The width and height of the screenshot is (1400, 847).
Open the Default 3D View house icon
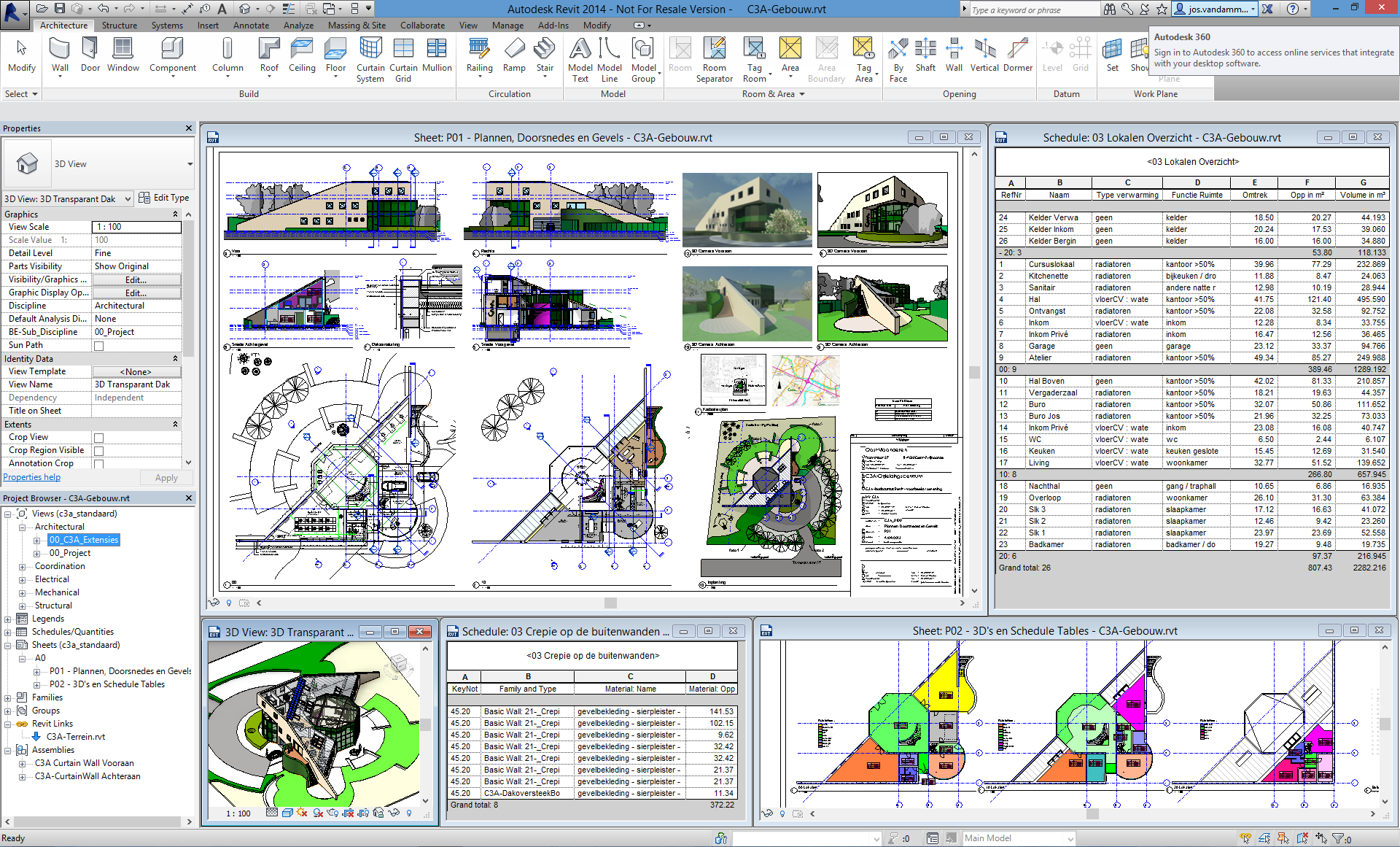(x=245, y=9)
